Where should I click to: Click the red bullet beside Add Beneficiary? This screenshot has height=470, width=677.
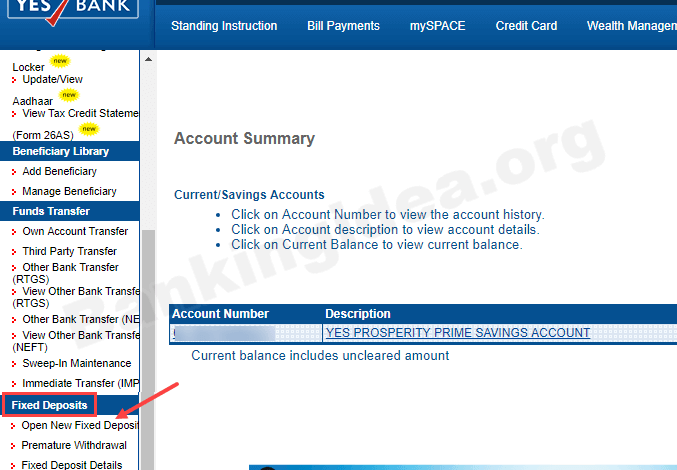coord(14,172)
